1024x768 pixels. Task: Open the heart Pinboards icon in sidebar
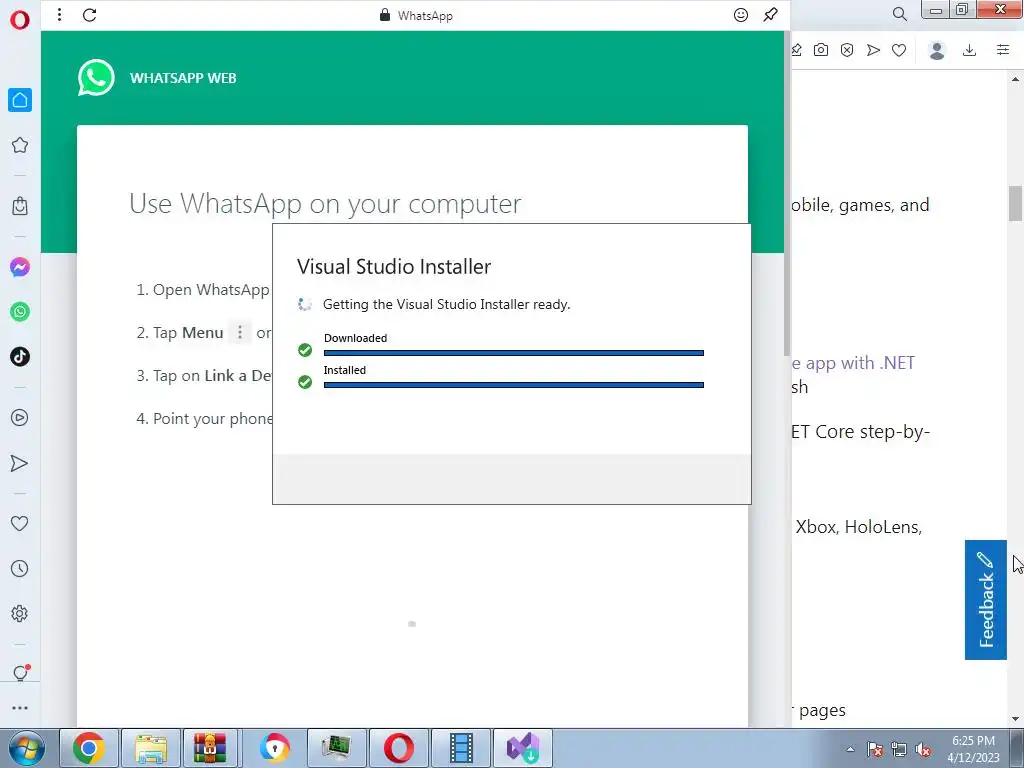click(20, 523)
